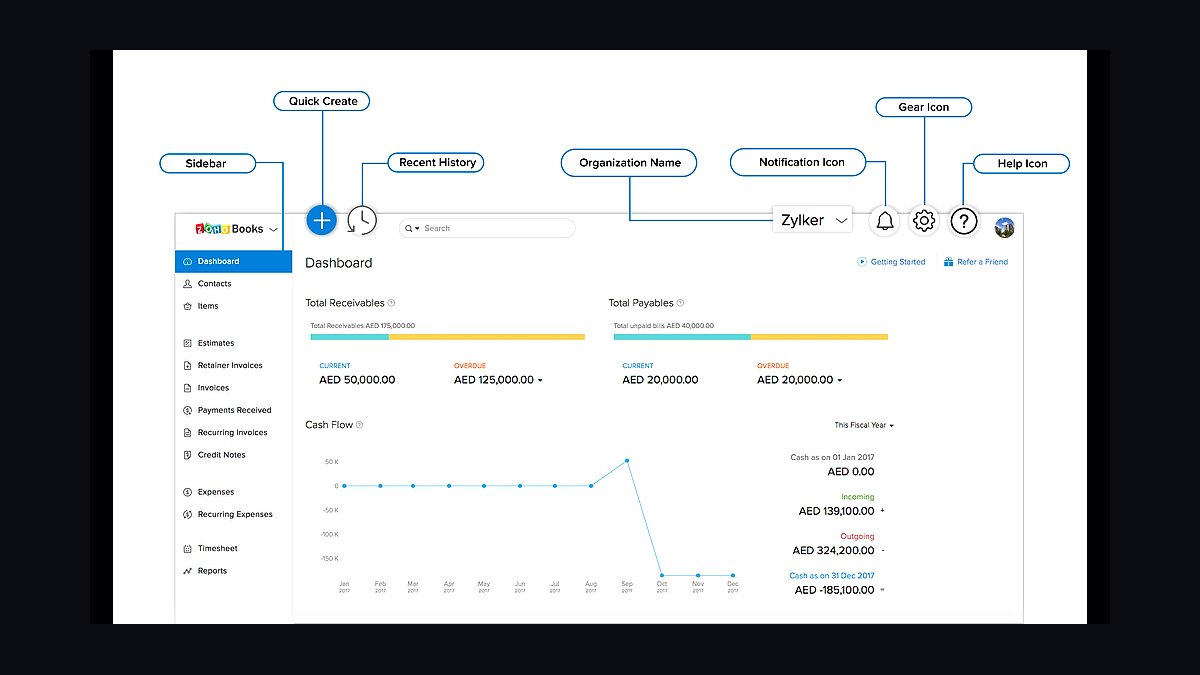This screenshot has width=1200, height=675.
Task: Expand the Zoho Books app switcher chevron
Action: (x=274, y=230)
